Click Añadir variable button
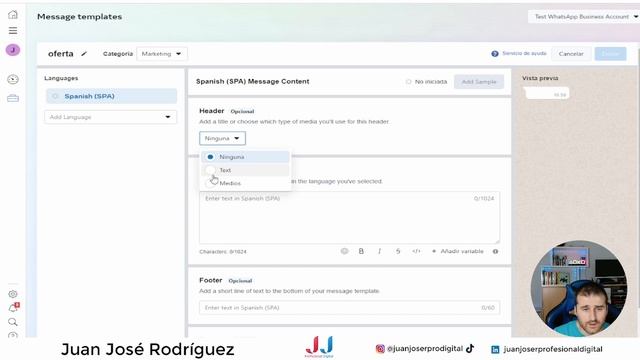This screenshot has height=360, width=640. (x=458, y=251)
